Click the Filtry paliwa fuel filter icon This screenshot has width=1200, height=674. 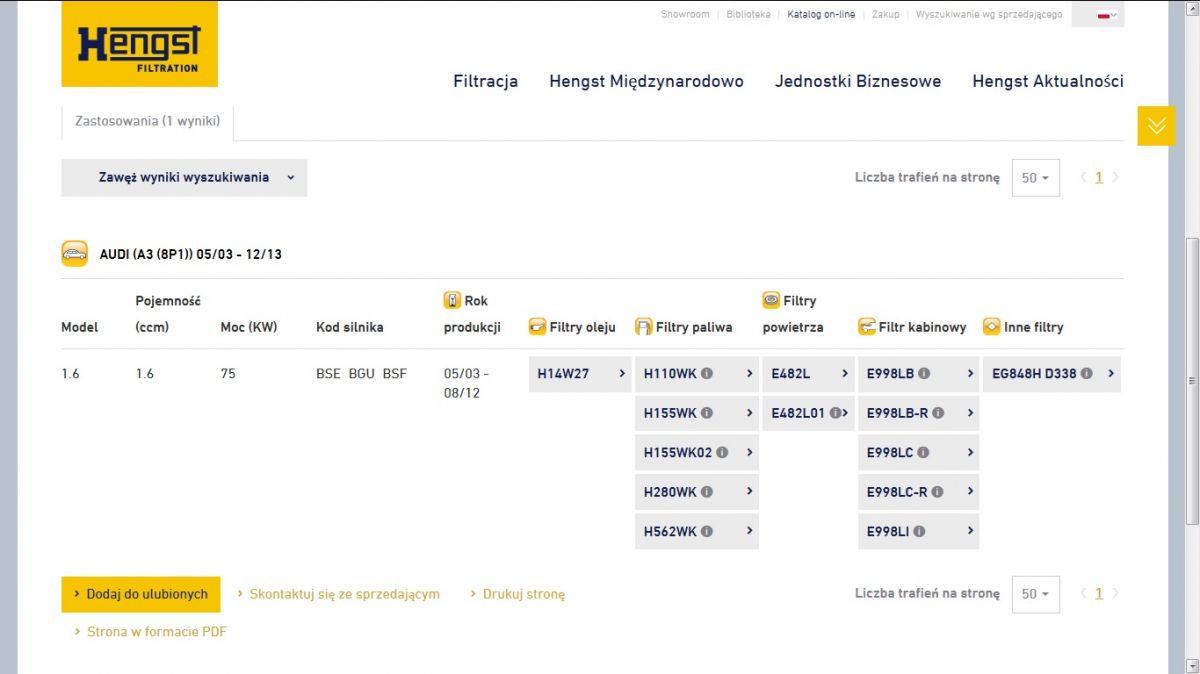[x=644, y=327]
